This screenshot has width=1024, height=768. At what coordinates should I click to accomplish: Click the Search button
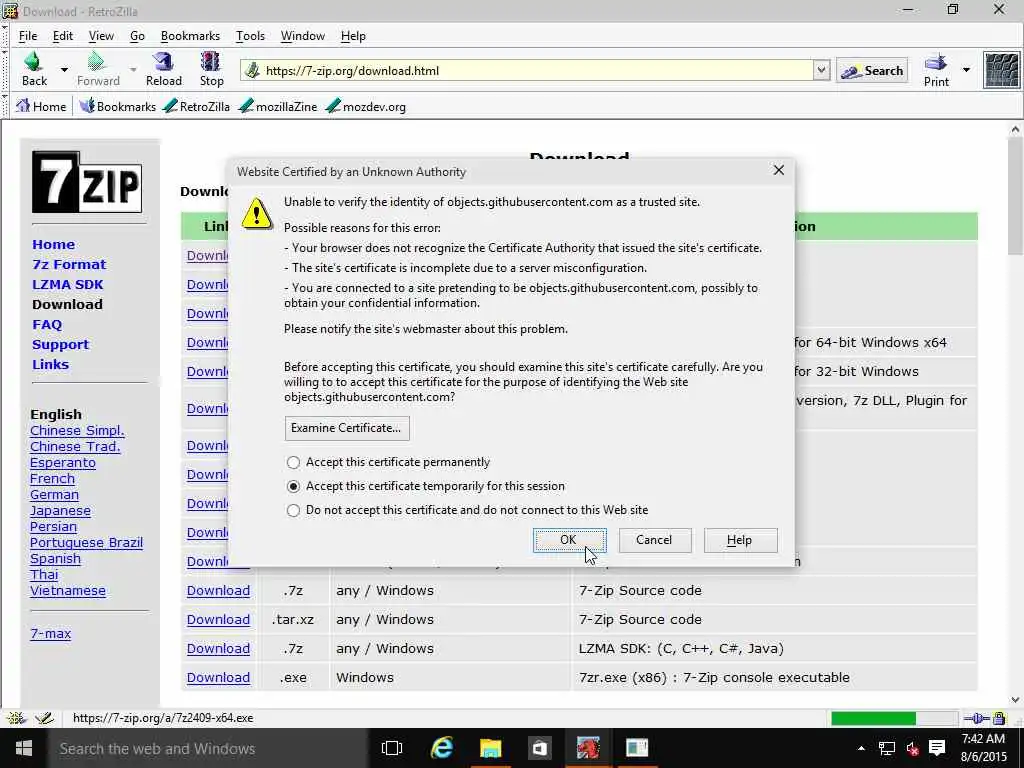(x=872, y=71)
